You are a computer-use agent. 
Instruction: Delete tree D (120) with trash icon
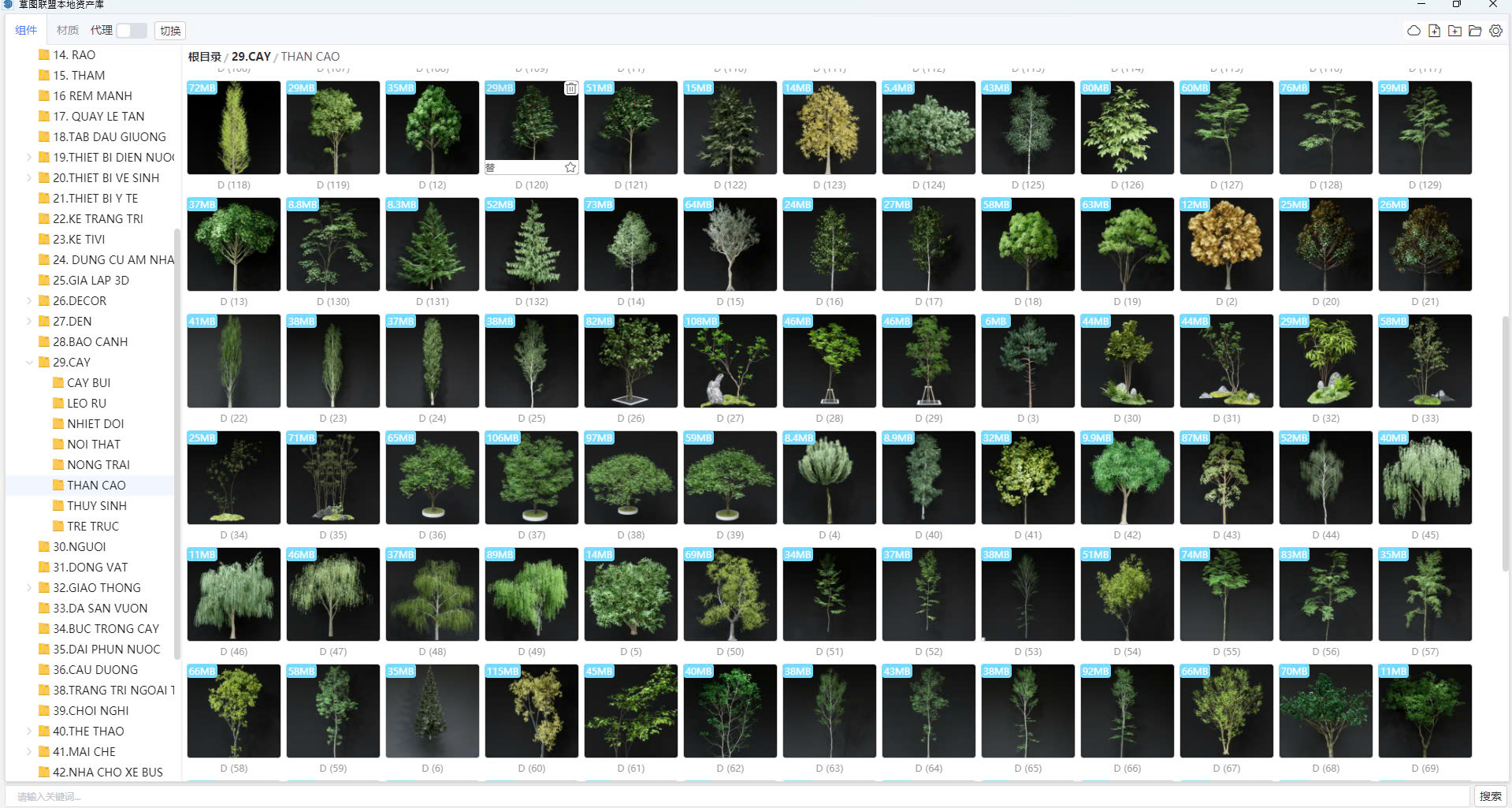(570, 88)
